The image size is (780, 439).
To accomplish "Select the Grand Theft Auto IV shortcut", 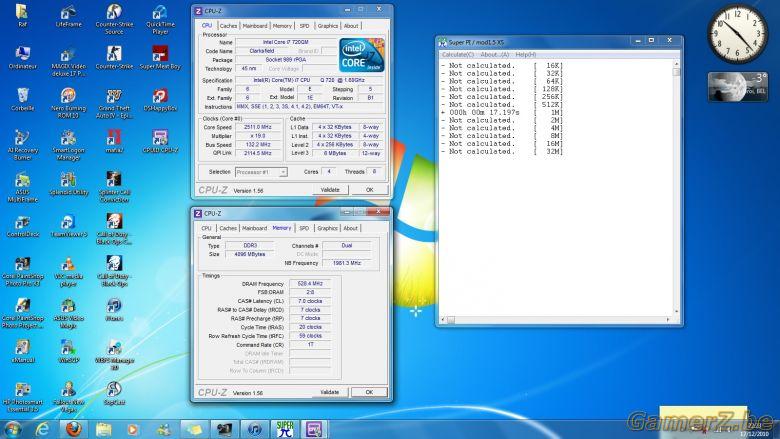I will [114, 103].
